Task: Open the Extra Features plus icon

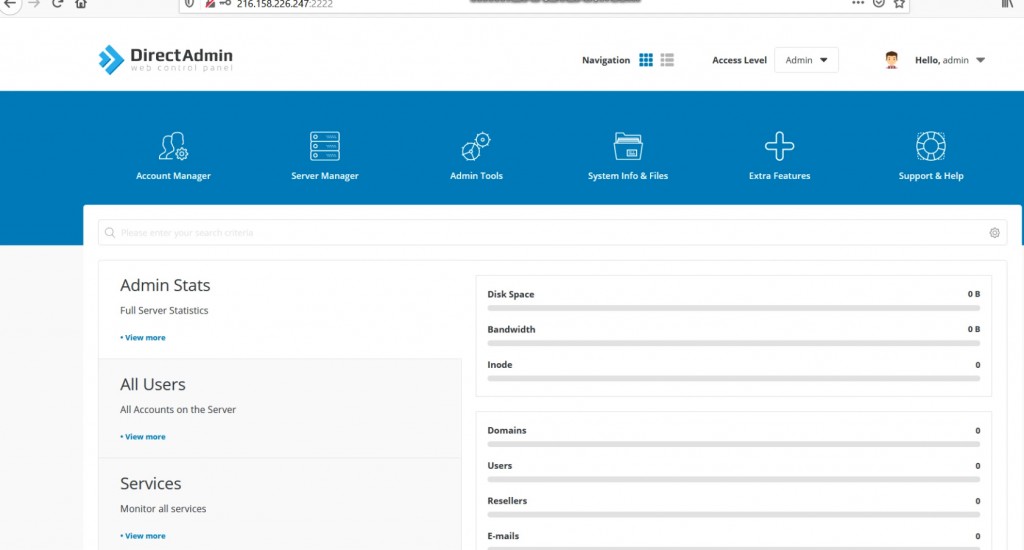Action: [x=779, y=146]
